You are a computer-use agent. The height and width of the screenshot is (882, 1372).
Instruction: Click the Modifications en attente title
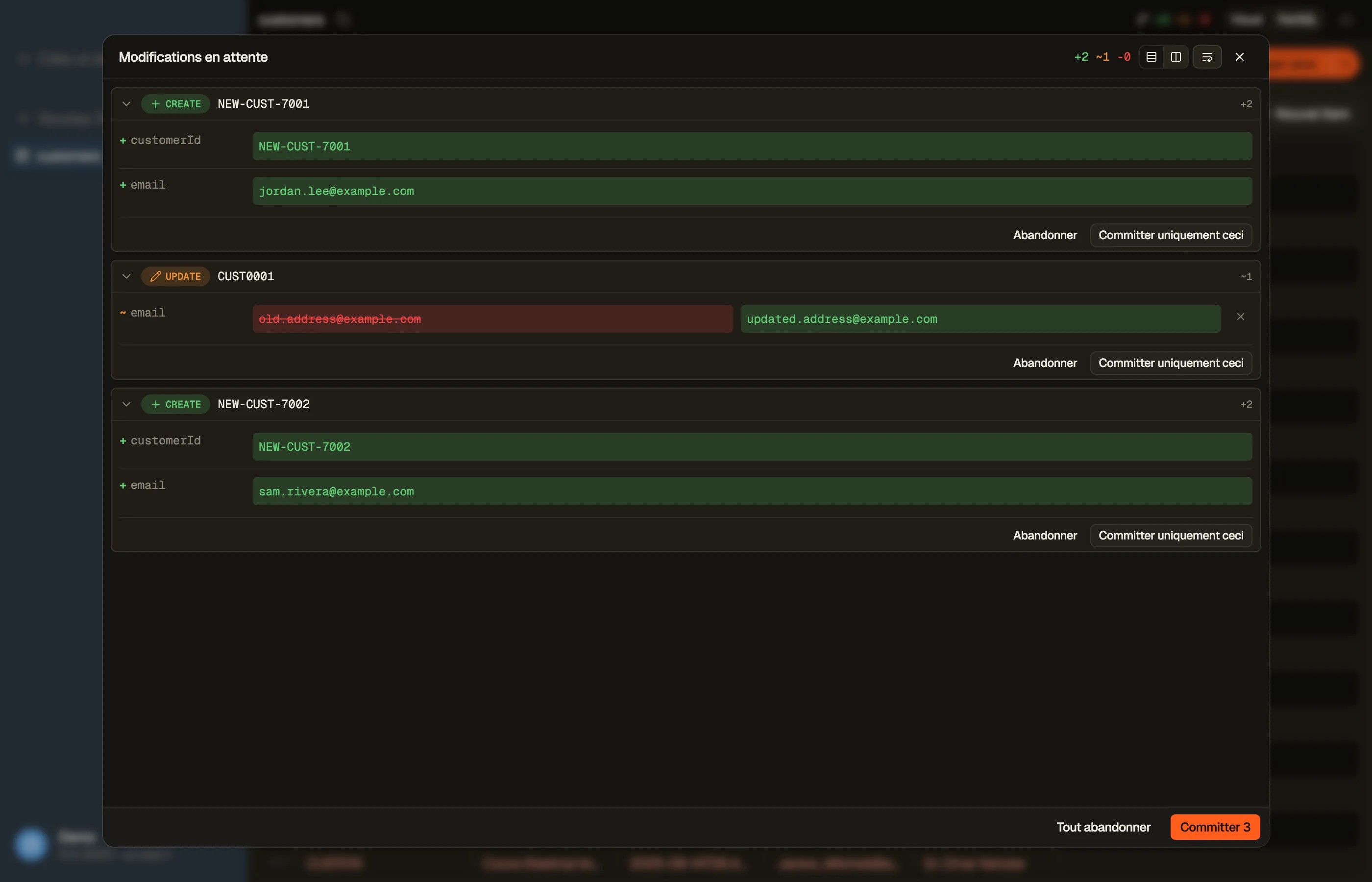pyautogui.click(x=193, y=57)
